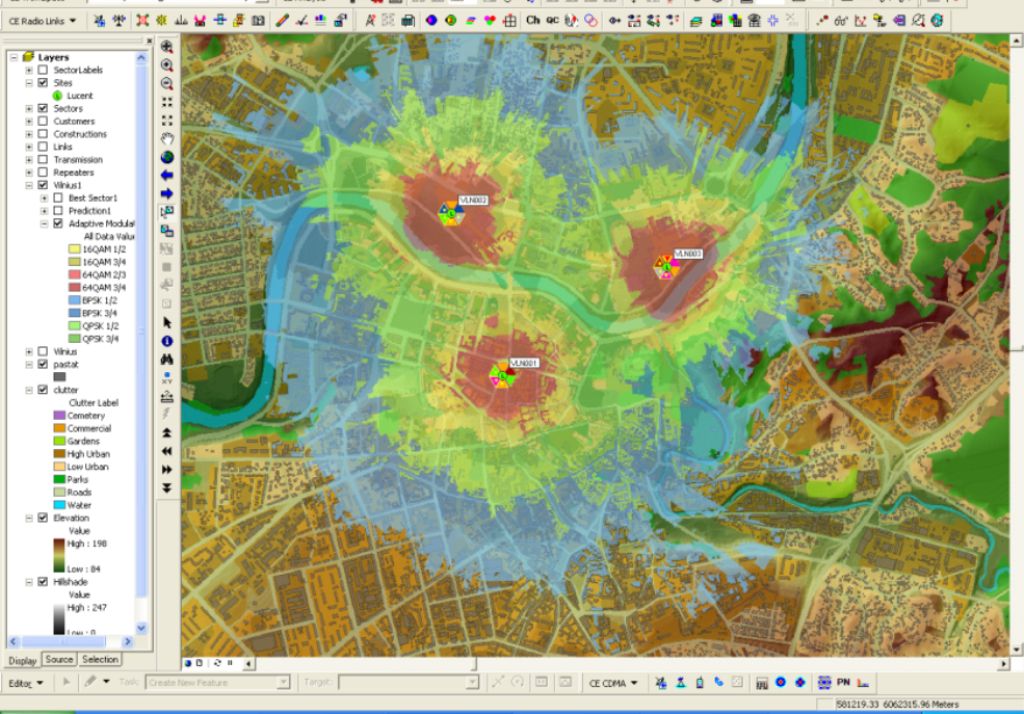This screenshot has width=1024, height=714.
Task: Click the PN icon in bottom toolbar
Action: click(x=843, y=682)
